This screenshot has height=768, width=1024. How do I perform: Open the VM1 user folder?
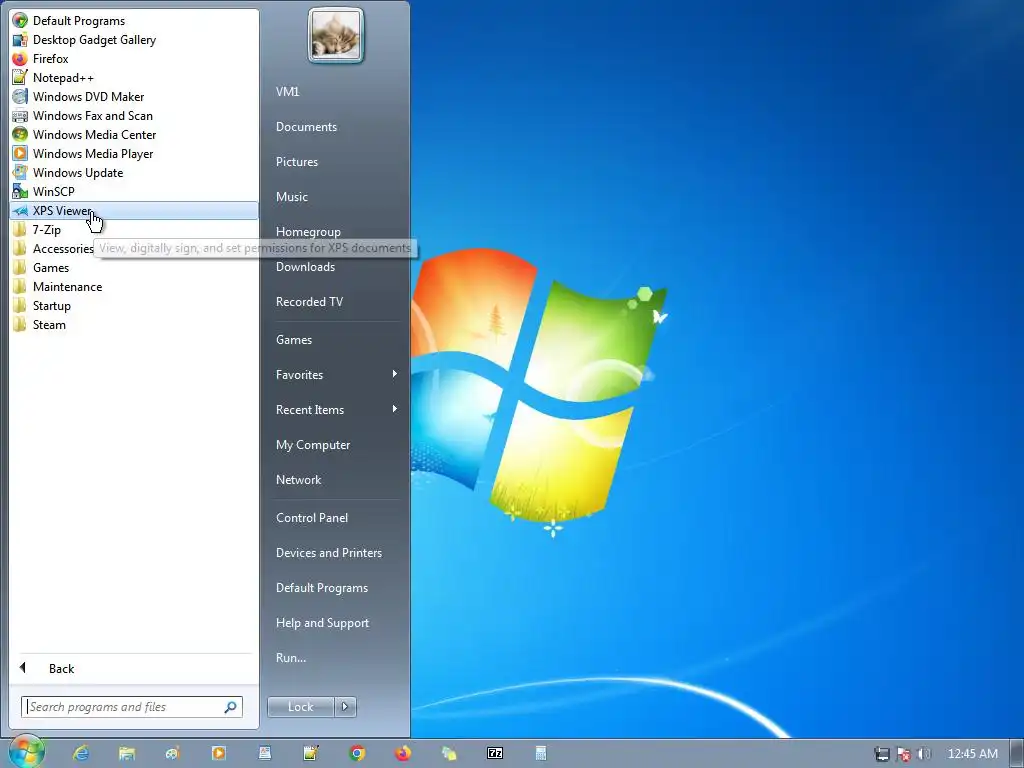(x=334, y=91)
